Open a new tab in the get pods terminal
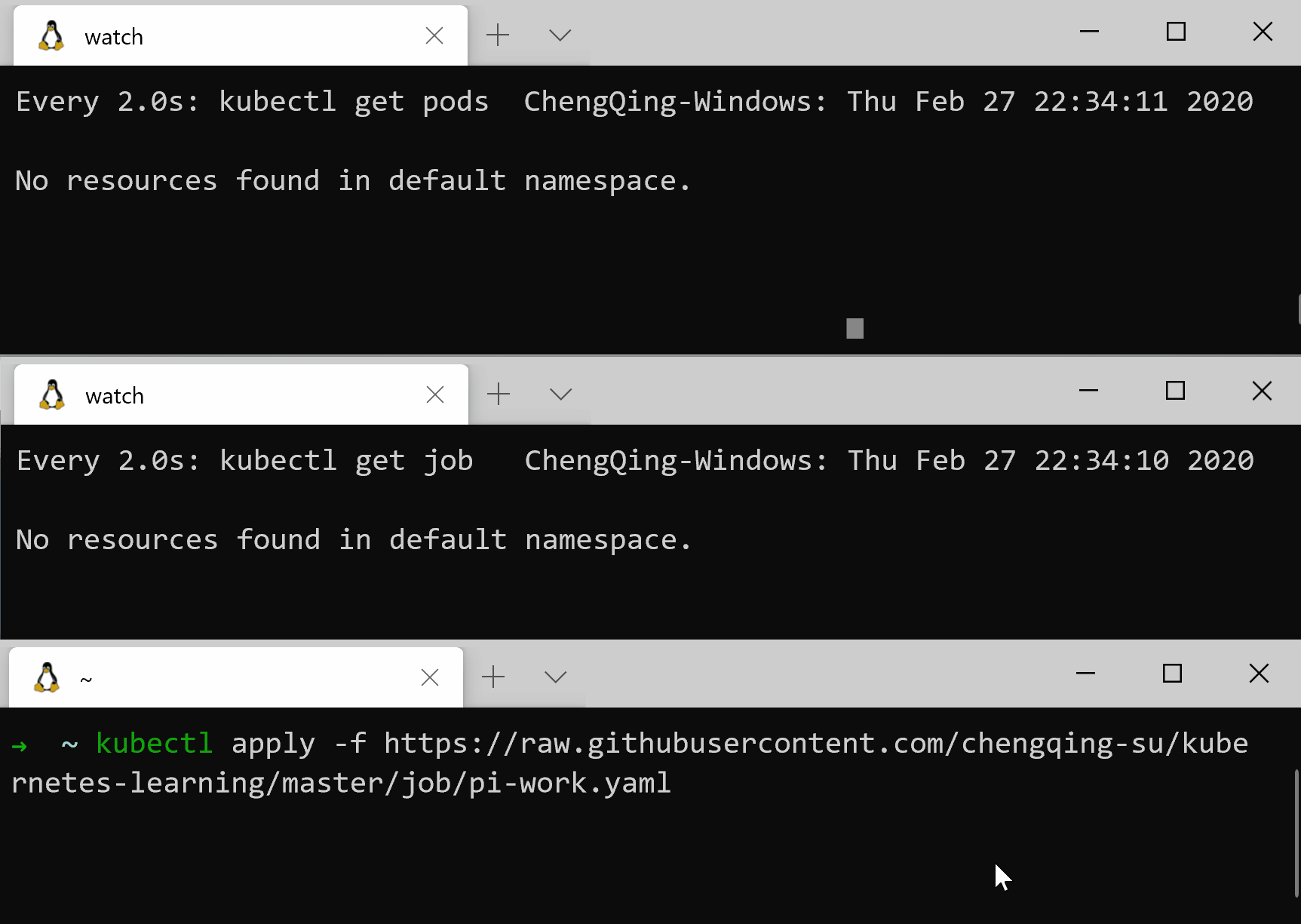The height and width of the screenshot is (924, 1301). [x=498, y=35]
